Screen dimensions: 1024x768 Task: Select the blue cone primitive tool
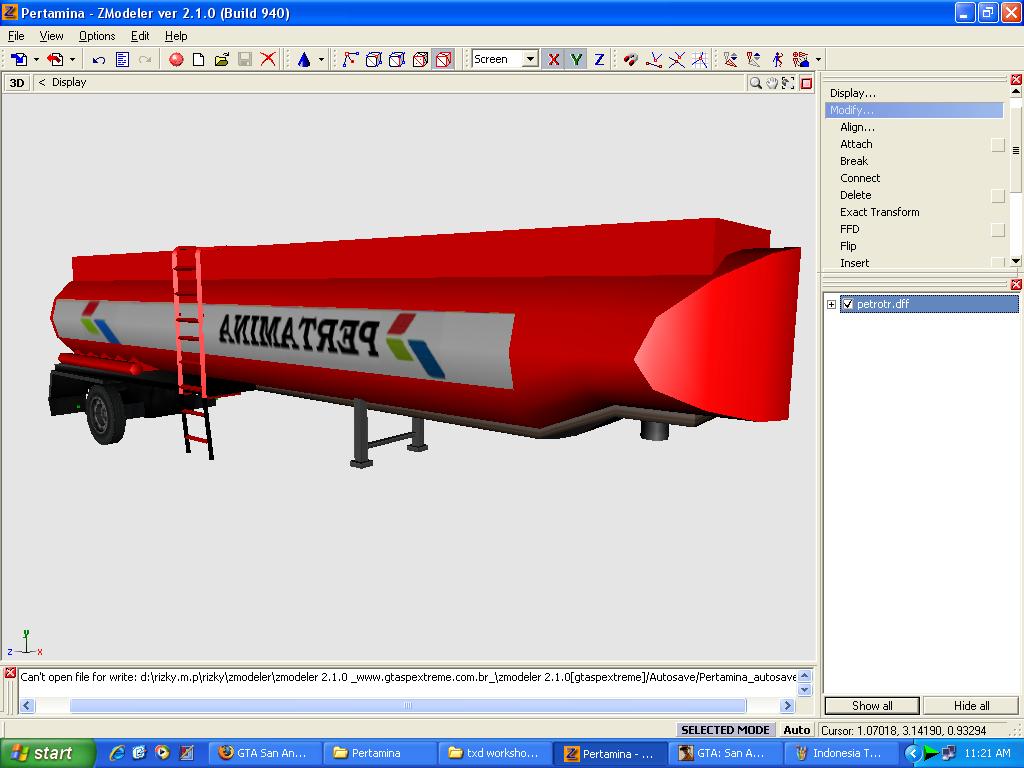tap(304, 60)
